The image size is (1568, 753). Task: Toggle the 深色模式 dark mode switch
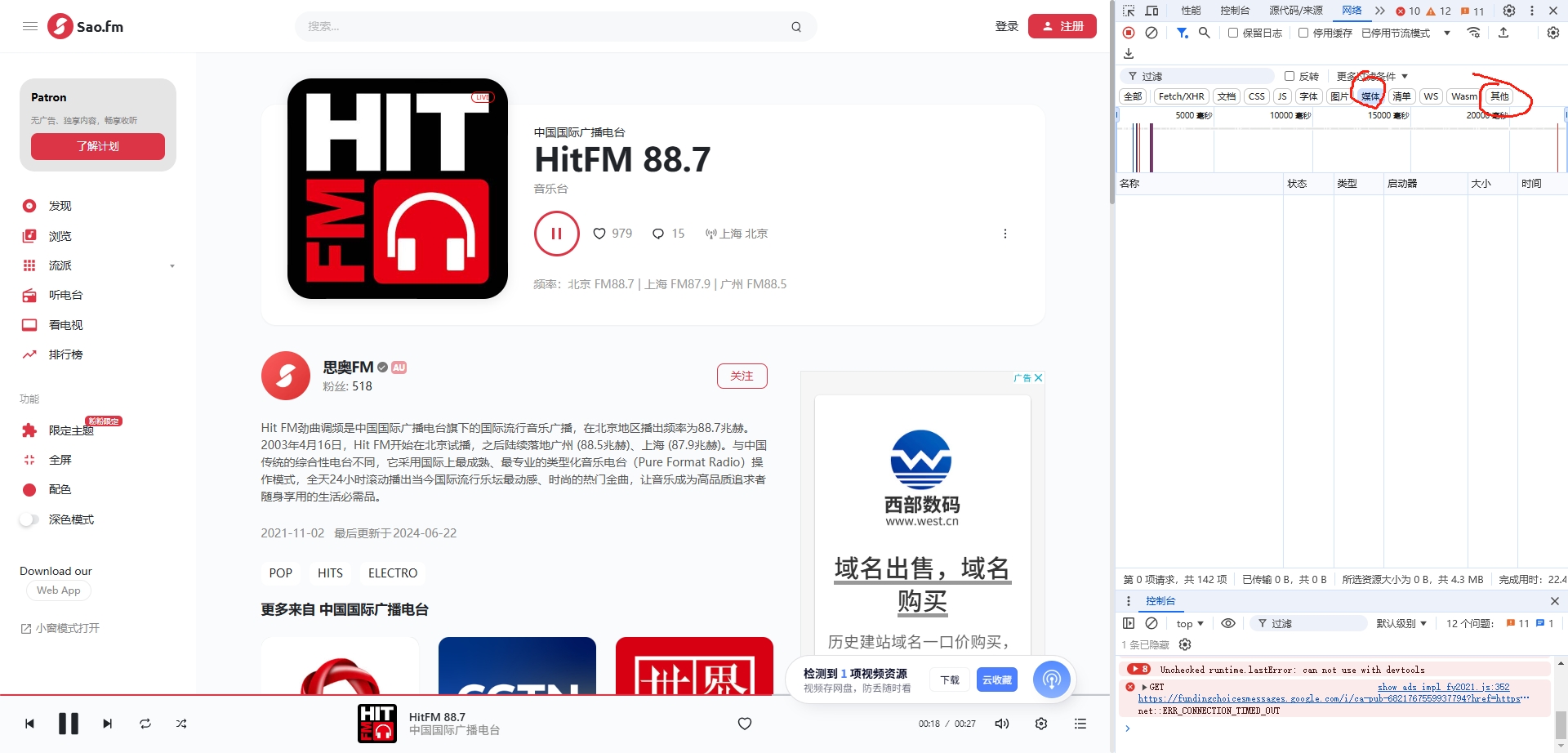(29, 519)
